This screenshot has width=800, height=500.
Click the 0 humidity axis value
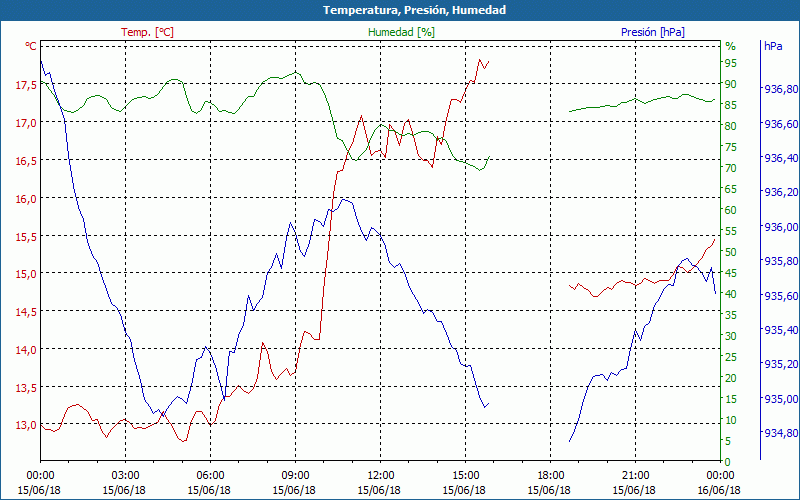pyautogui.click(x=728, y=462)
